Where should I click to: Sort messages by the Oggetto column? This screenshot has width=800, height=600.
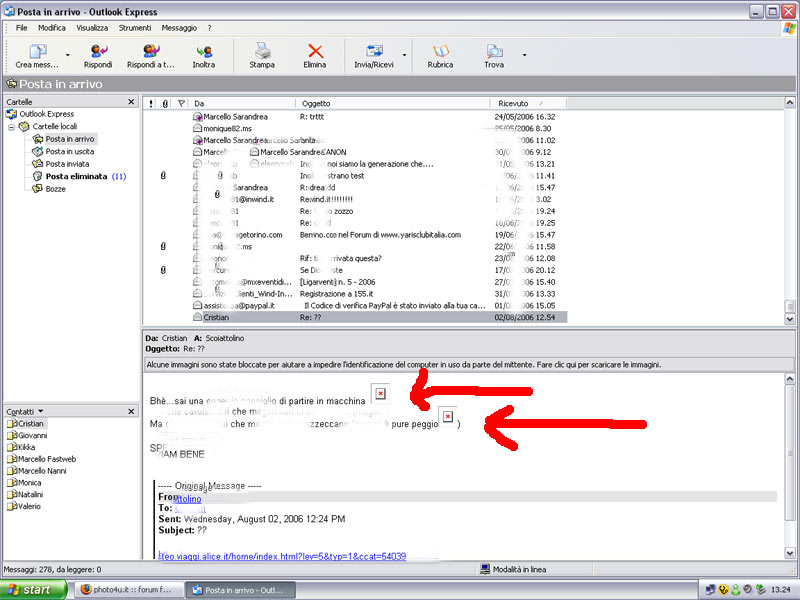(x=393, y=104)
